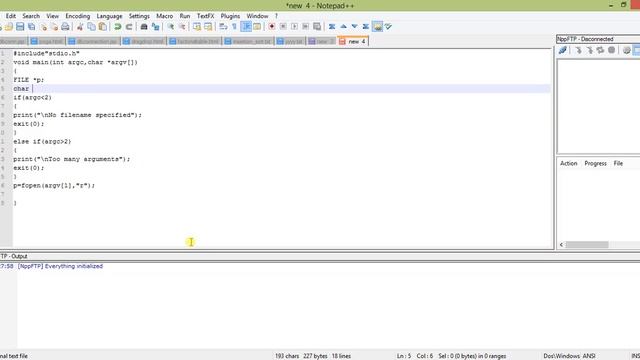Save the recorded macro from the toolbar
640x360 pixels.
[317, 27]
